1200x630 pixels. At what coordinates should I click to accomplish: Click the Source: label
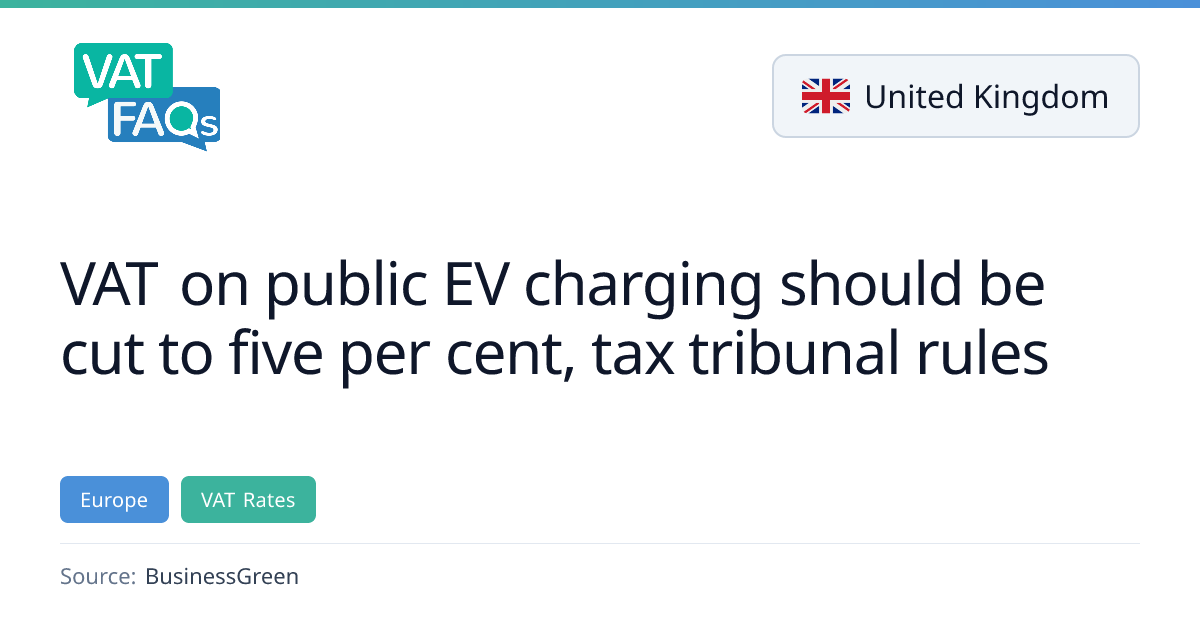pyautogui.click(x=98, y=576)
